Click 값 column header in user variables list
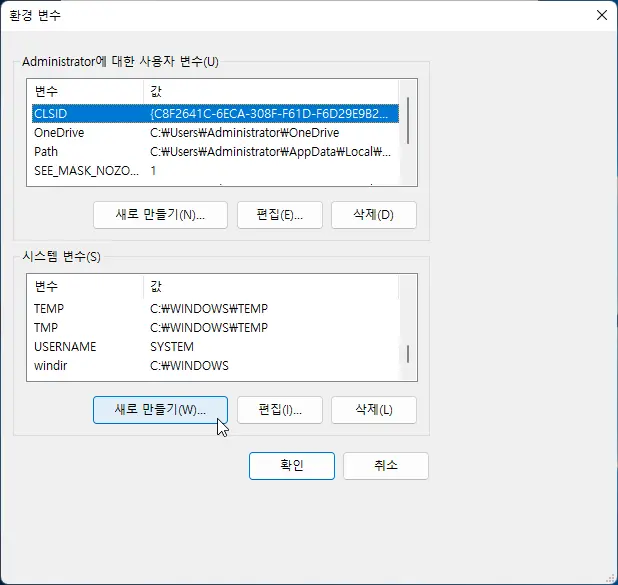 [271, 91]
